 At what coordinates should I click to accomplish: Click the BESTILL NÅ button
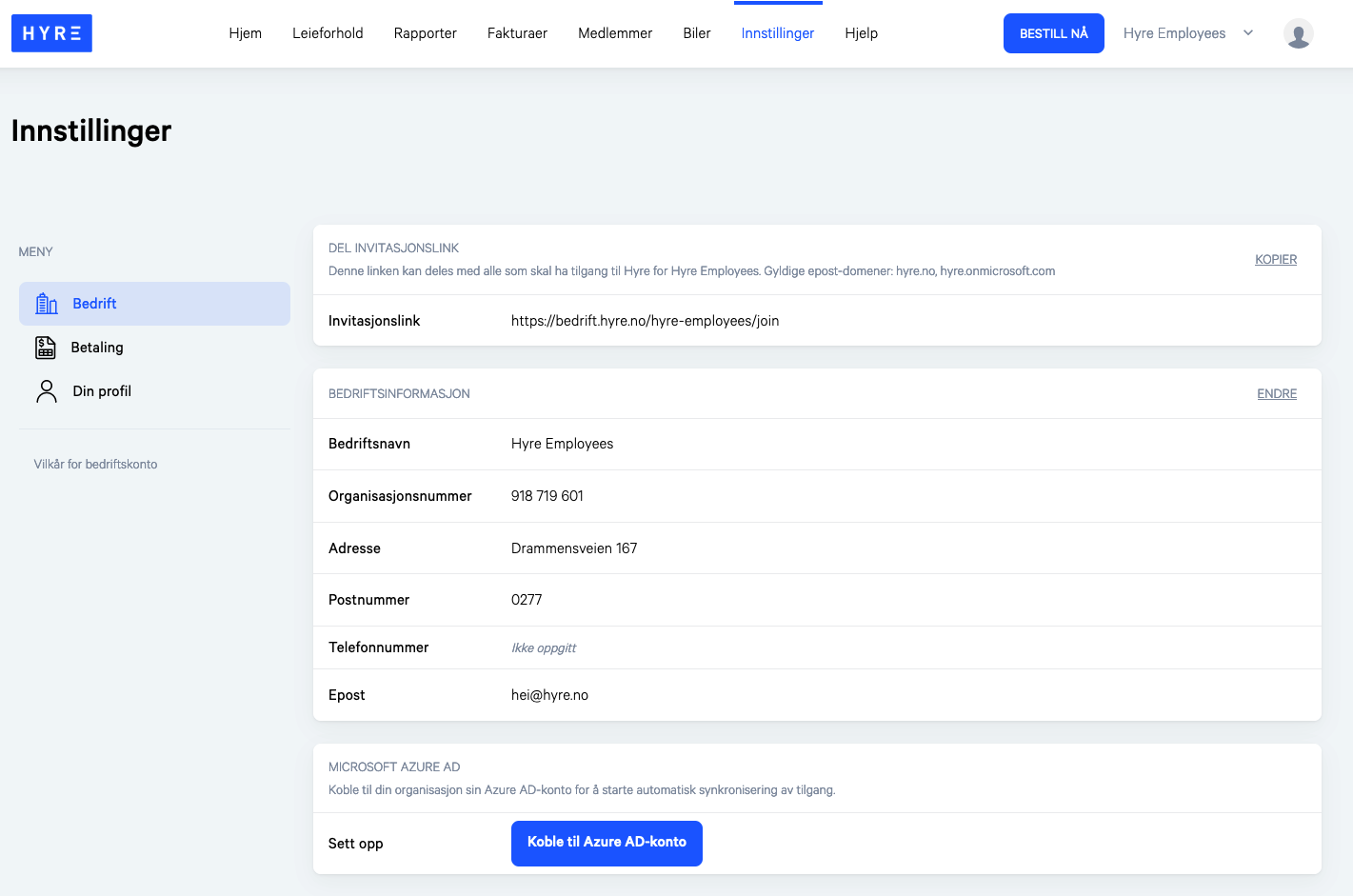click(1054, 33)
